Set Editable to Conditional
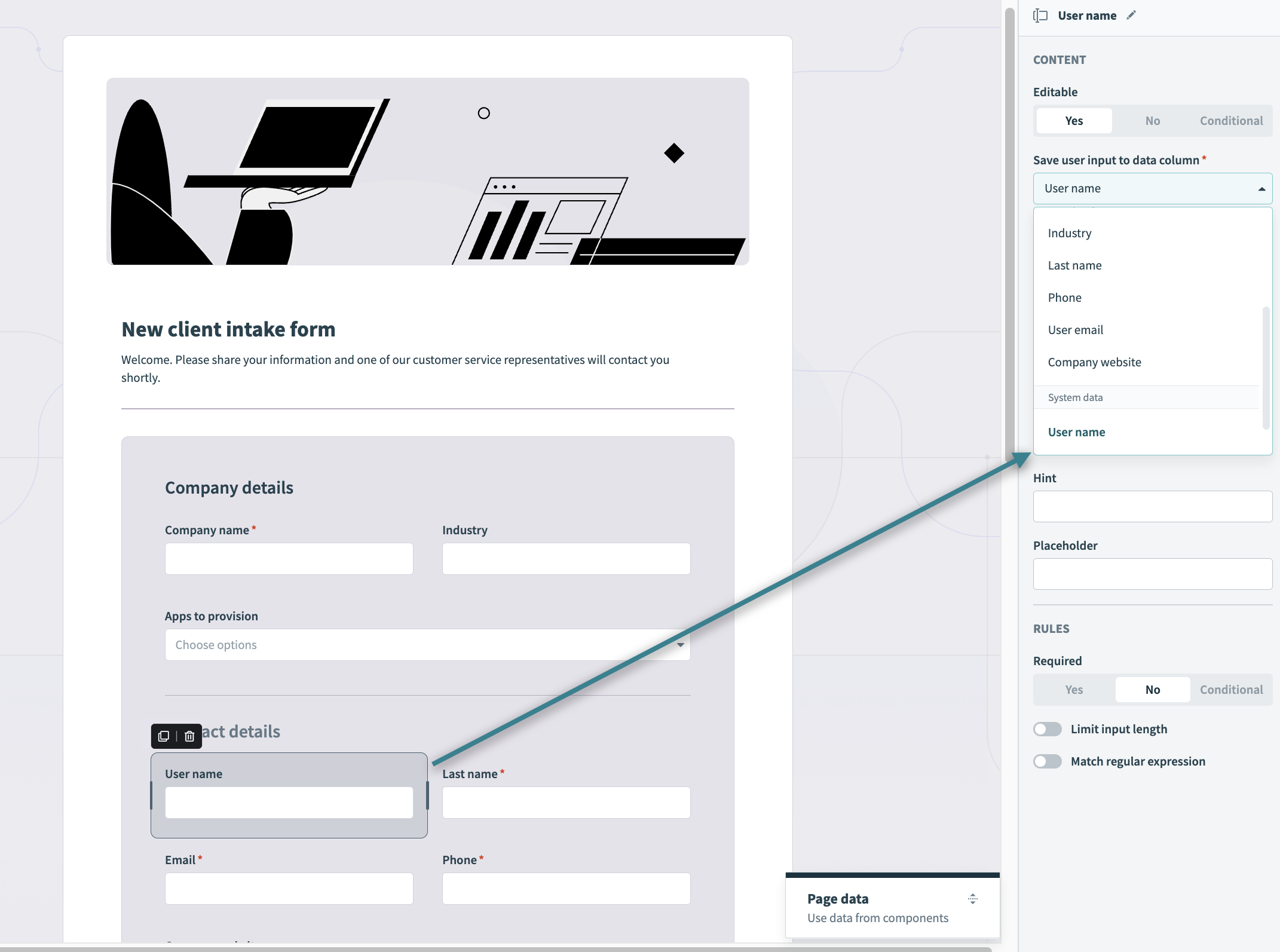Image resolution: width=1280 pixels, height=952 pixels. click(x=1231, y=121)
